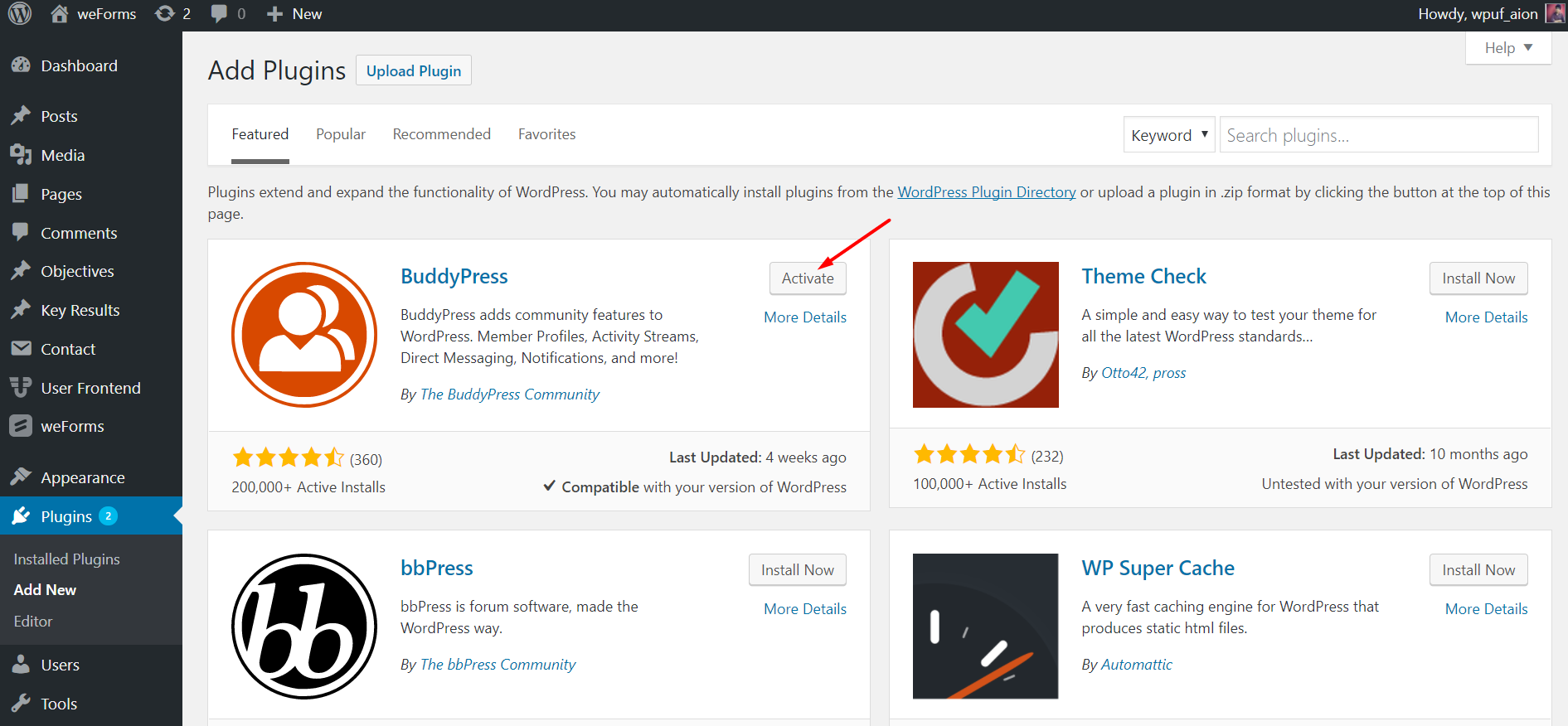The width and height of the screenshot is (1568, 726).
Task: Install the WP Super Cache plugin
Action: [1478, 570]
